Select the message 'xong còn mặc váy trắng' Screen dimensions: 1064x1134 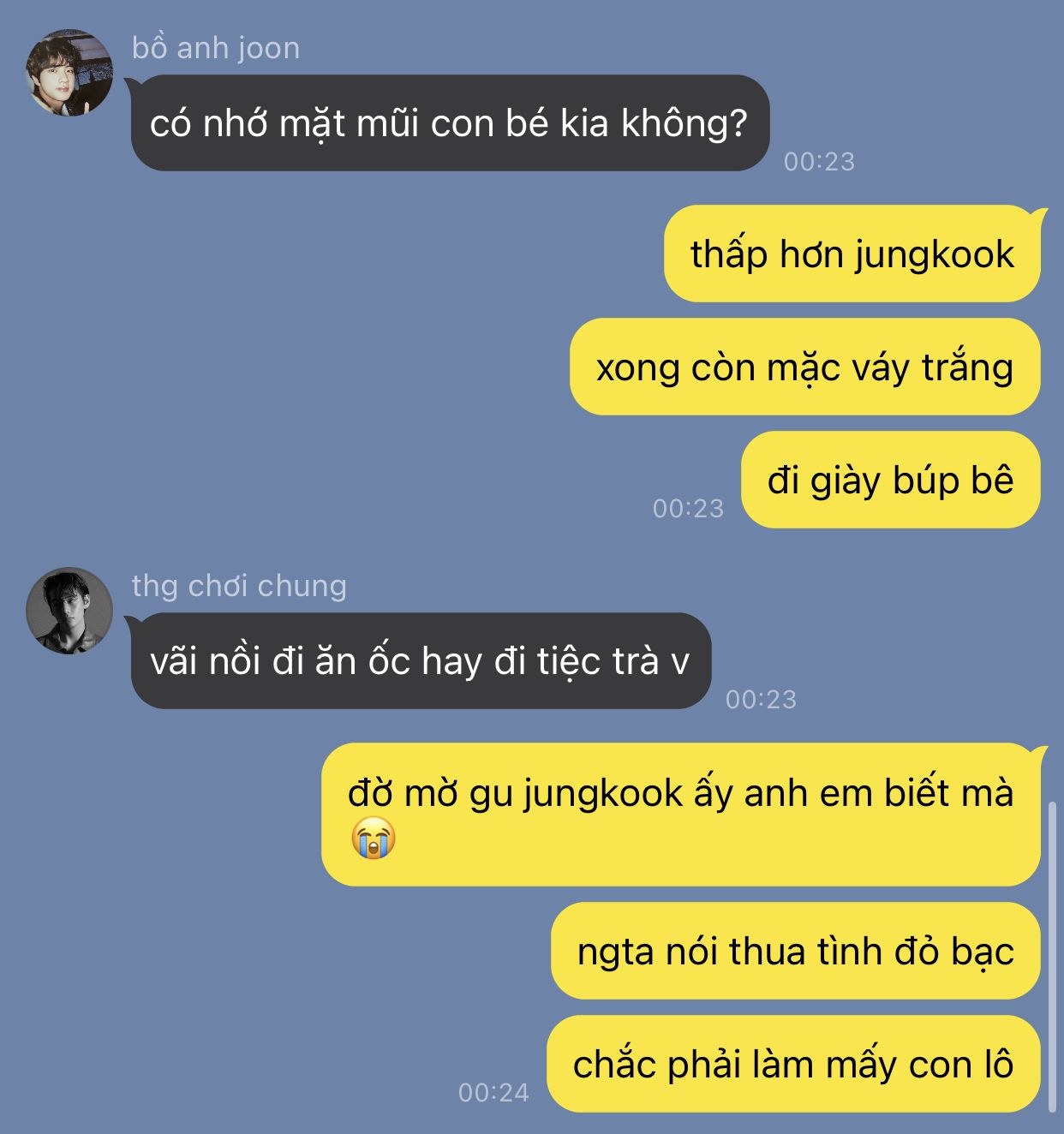805,367
